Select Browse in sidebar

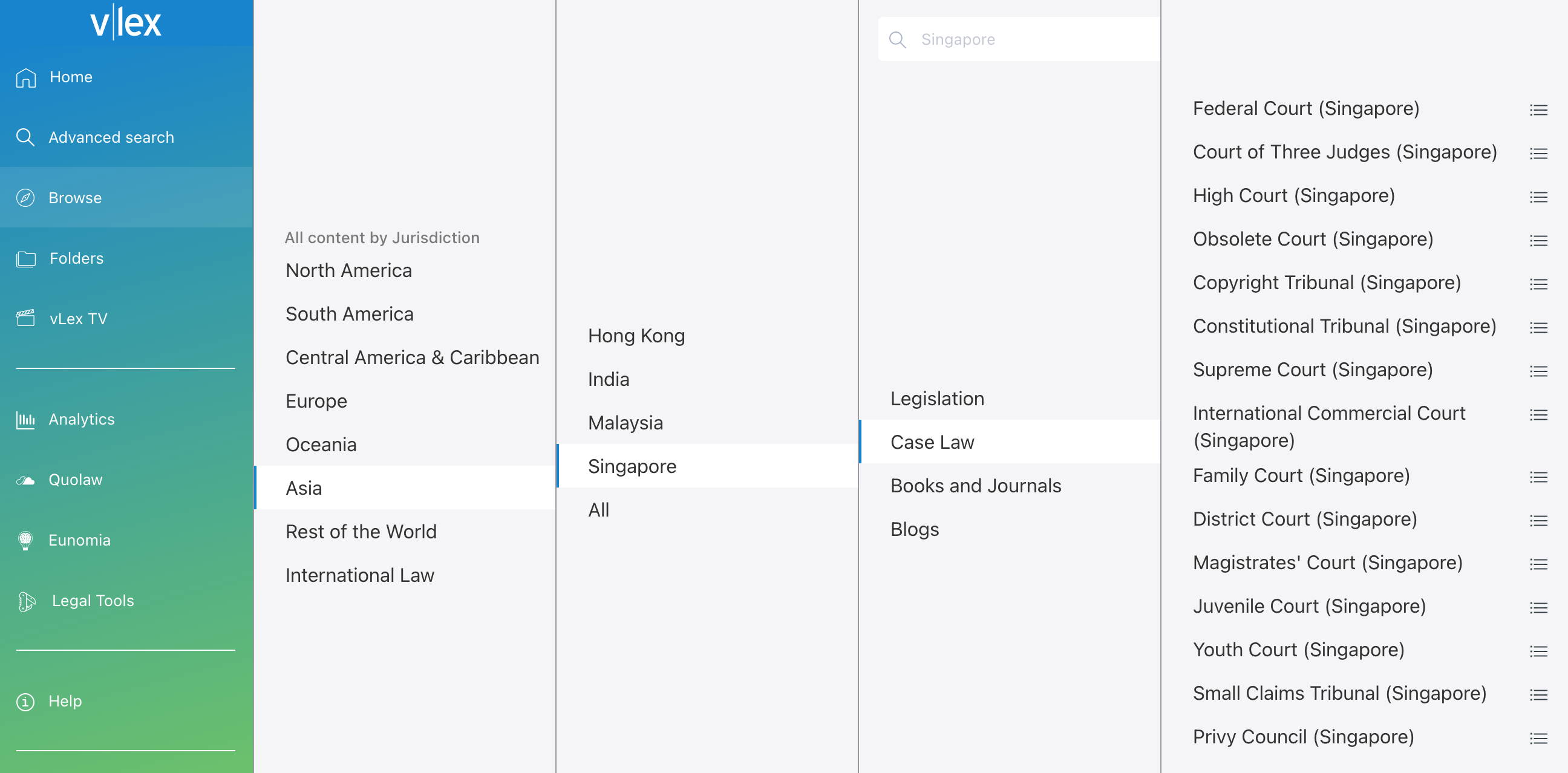click(x=126, y=198)
